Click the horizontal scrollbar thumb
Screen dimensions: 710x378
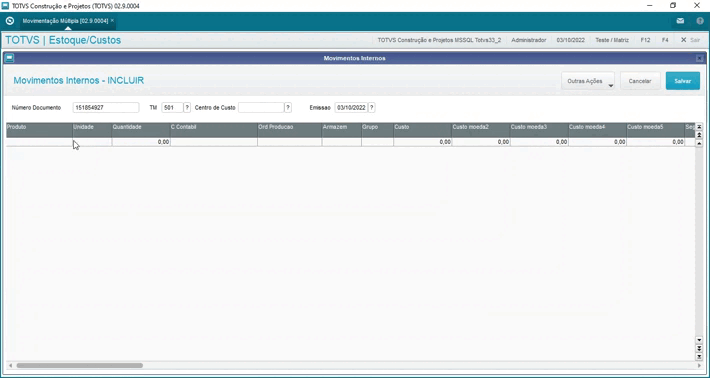coord(79,365)
